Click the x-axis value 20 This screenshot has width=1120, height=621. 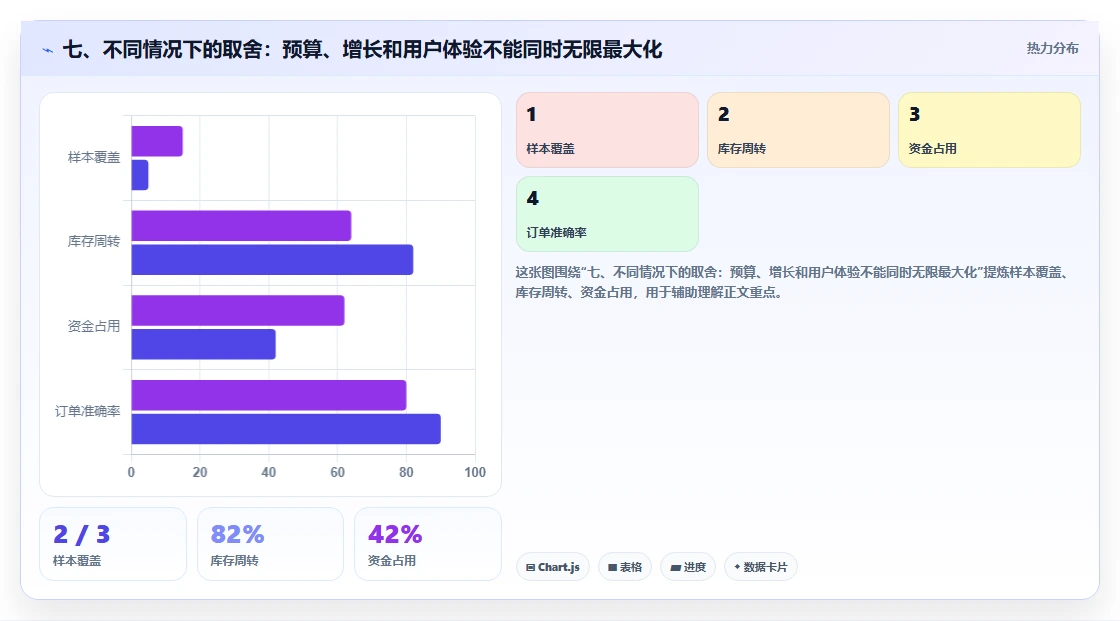click(x=200, y=472)
